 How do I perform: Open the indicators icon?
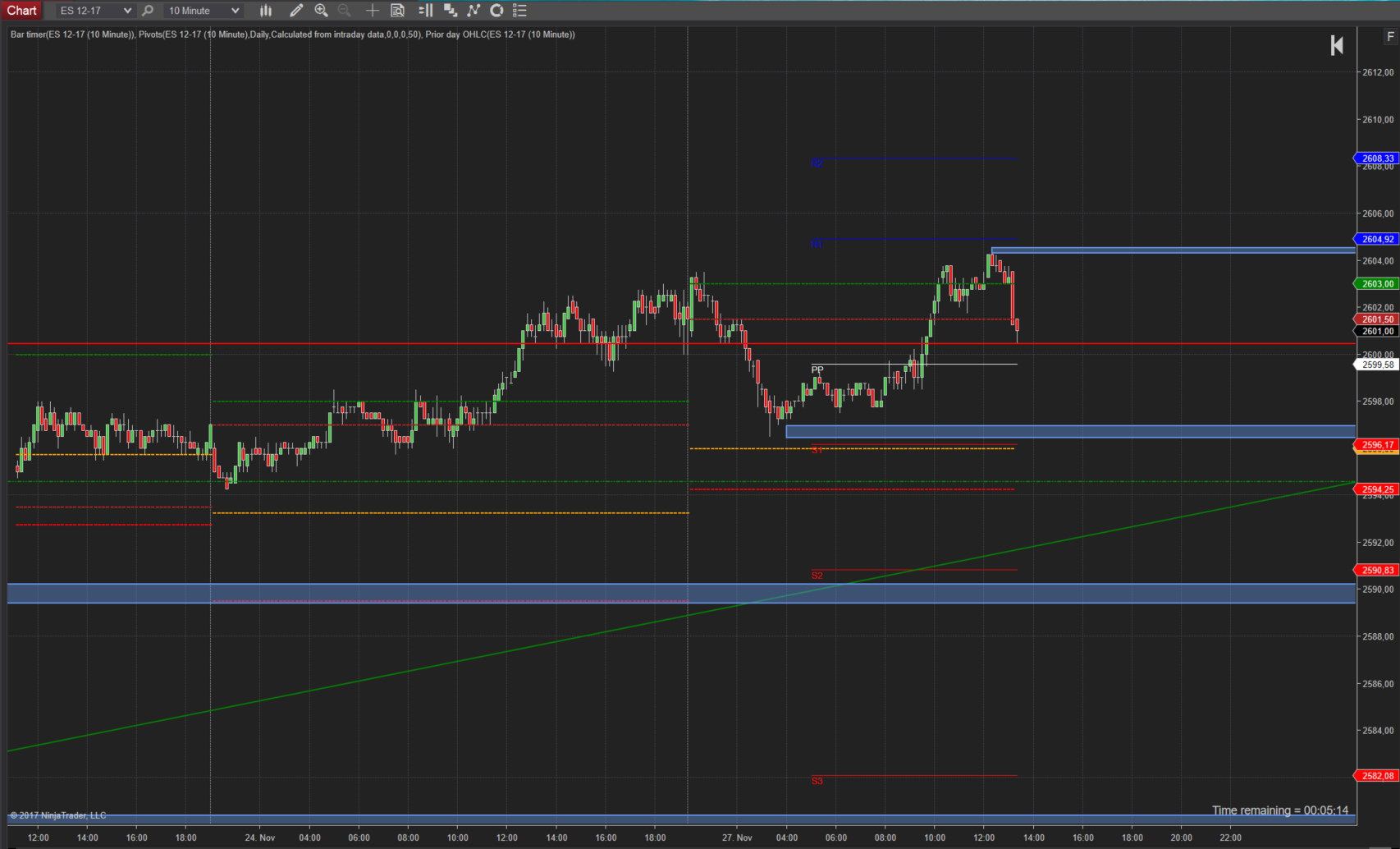[474, 11]
